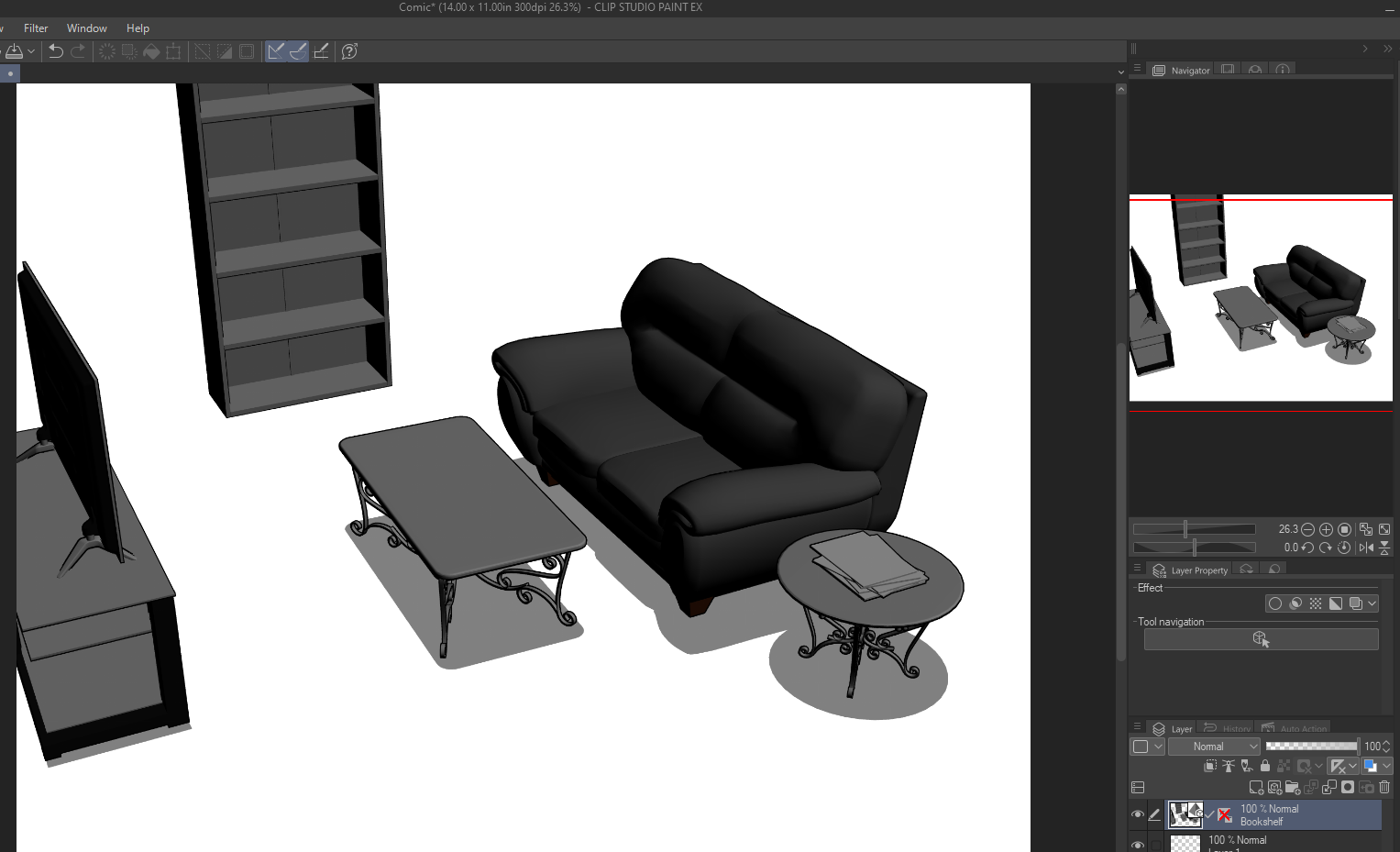Image resolution: width=1400 pixels, height=852 pixels.
Task: Rotate canvas right in Navigator
Action: [x=1326, y=548]
